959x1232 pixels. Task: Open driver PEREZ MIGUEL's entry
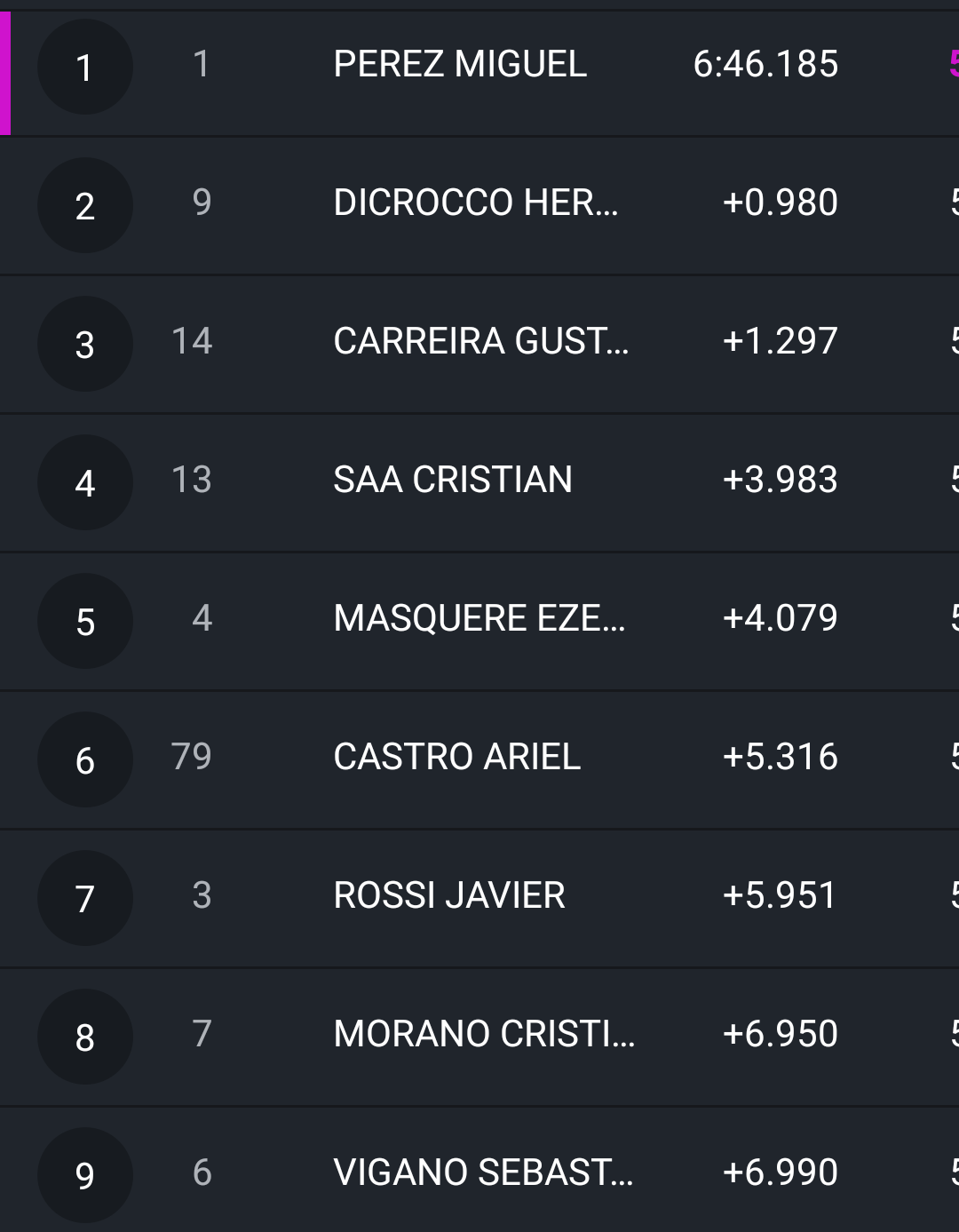460,64
